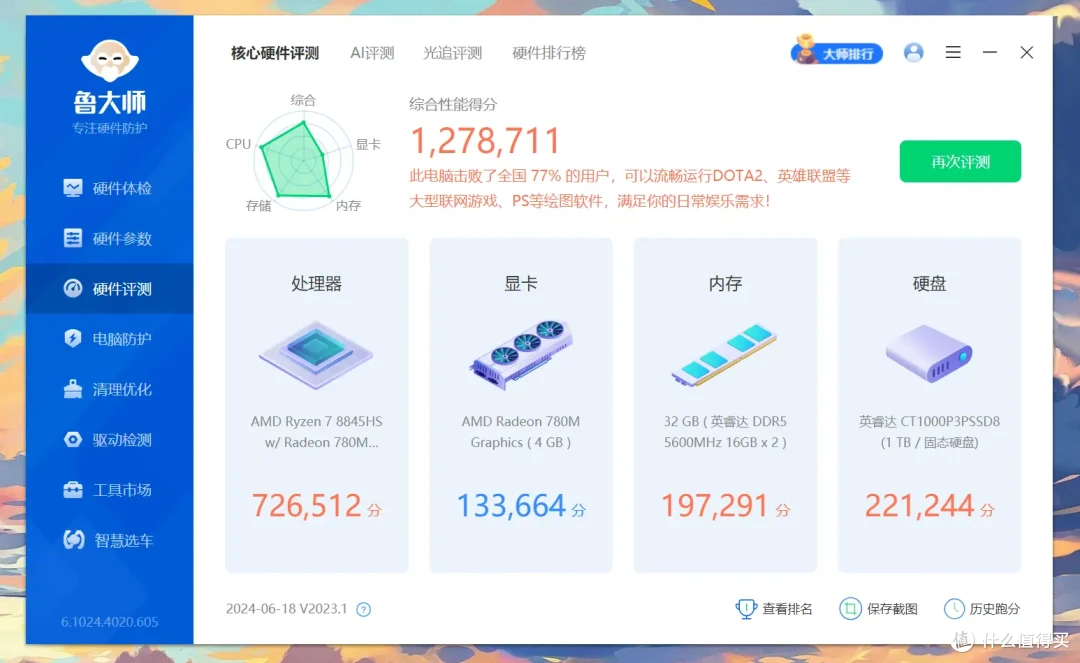Click the hard disk illustration

pyautogui.click(x=929, y=354)
